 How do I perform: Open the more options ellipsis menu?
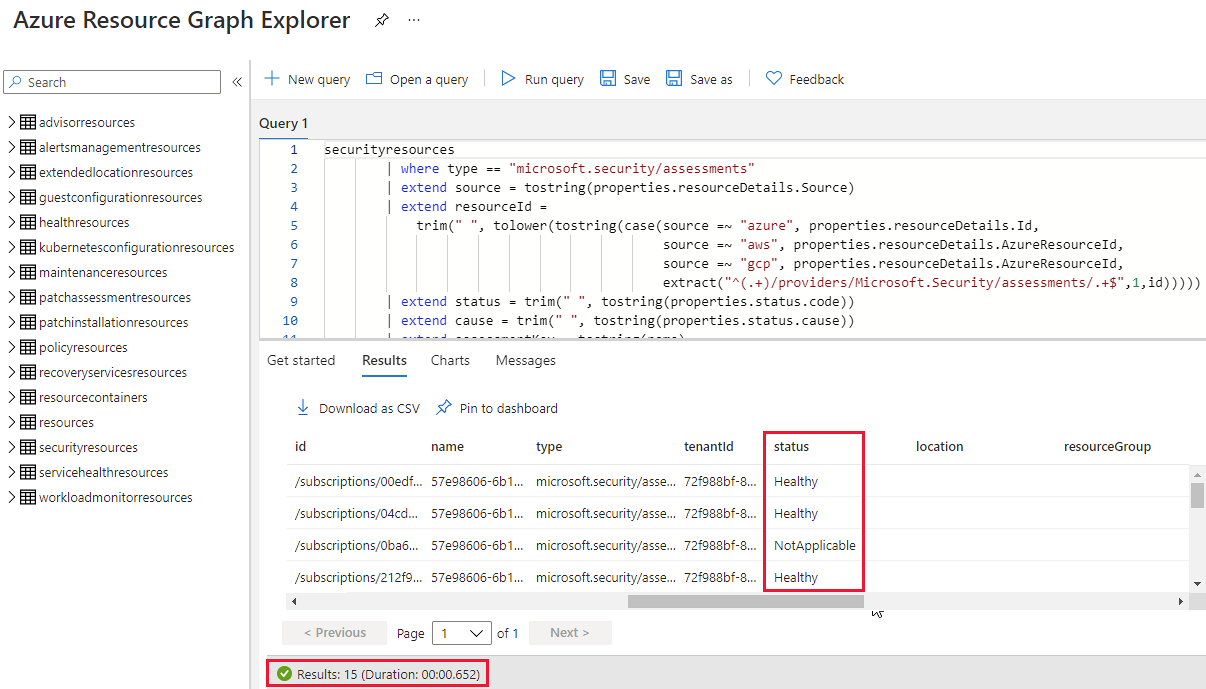click(415, 20)
